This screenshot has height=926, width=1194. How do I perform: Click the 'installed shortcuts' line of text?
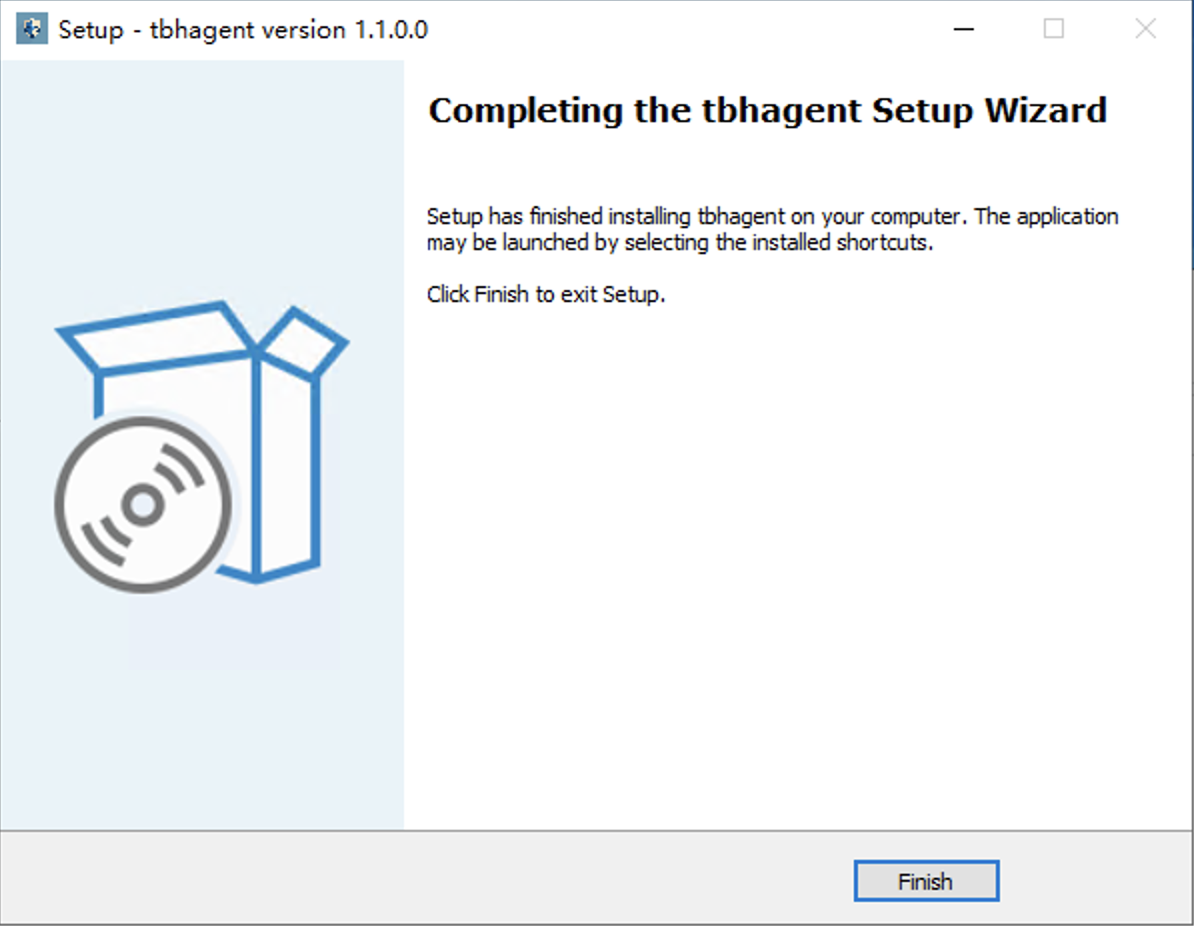click(x=679, y=243)
